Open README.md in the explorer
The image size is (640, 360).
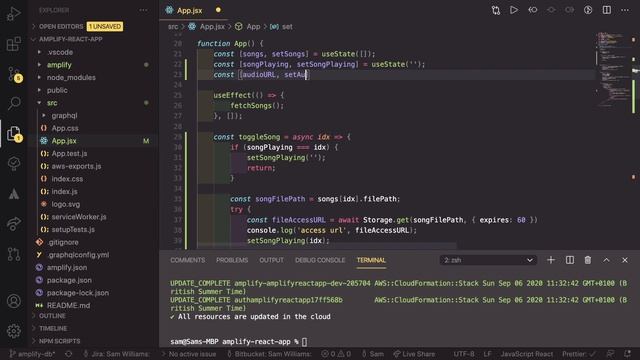(x=68, y=305)
